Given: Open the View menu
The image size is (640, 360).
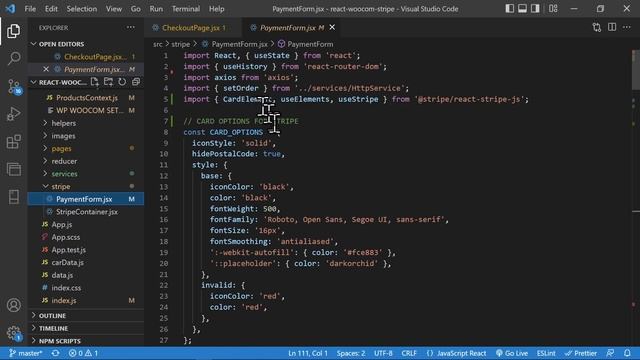Looking at the screenshot, I should 113,9.
